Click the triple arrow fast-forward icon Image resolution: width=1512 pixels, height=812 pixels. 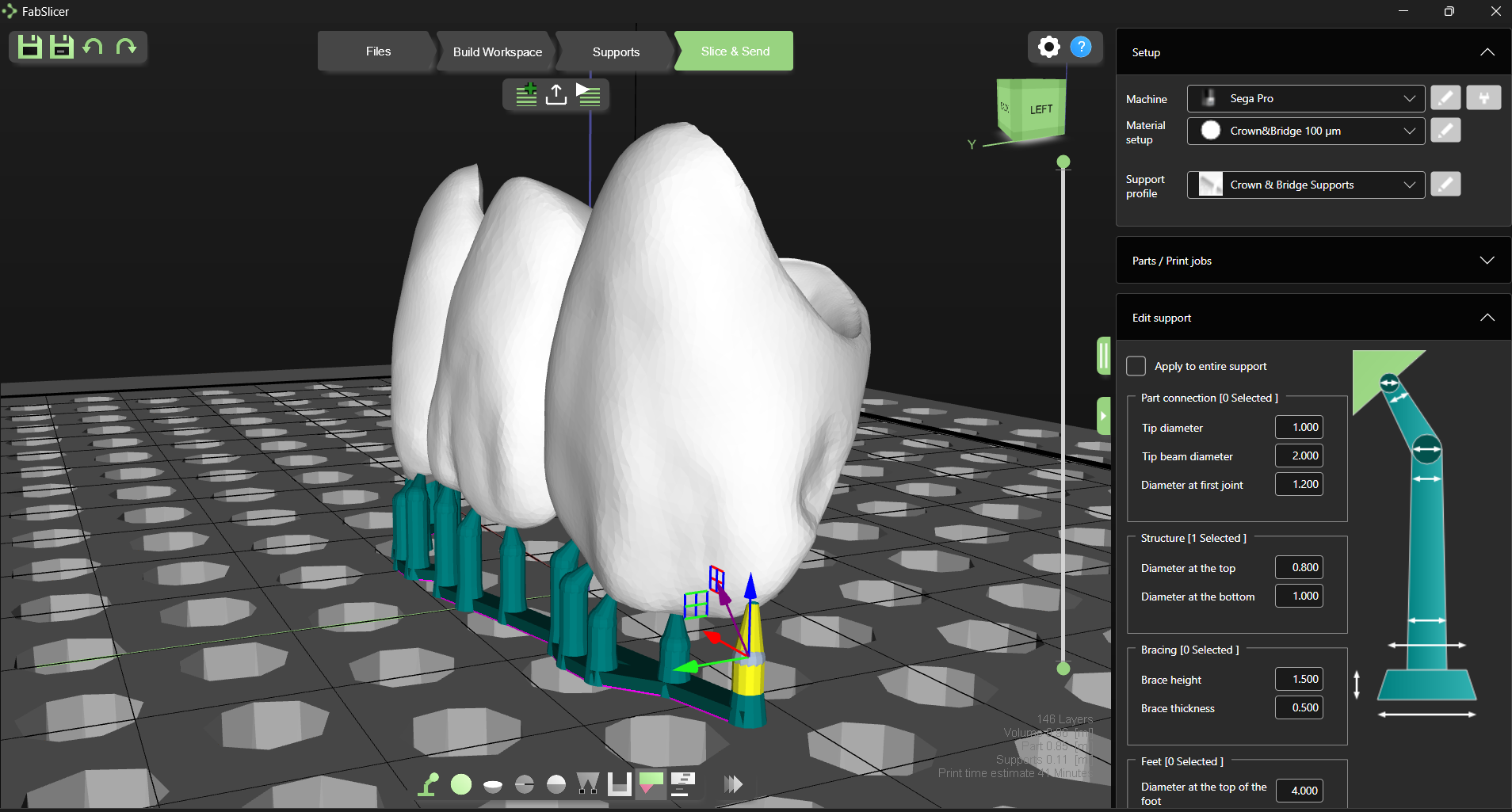733,784
